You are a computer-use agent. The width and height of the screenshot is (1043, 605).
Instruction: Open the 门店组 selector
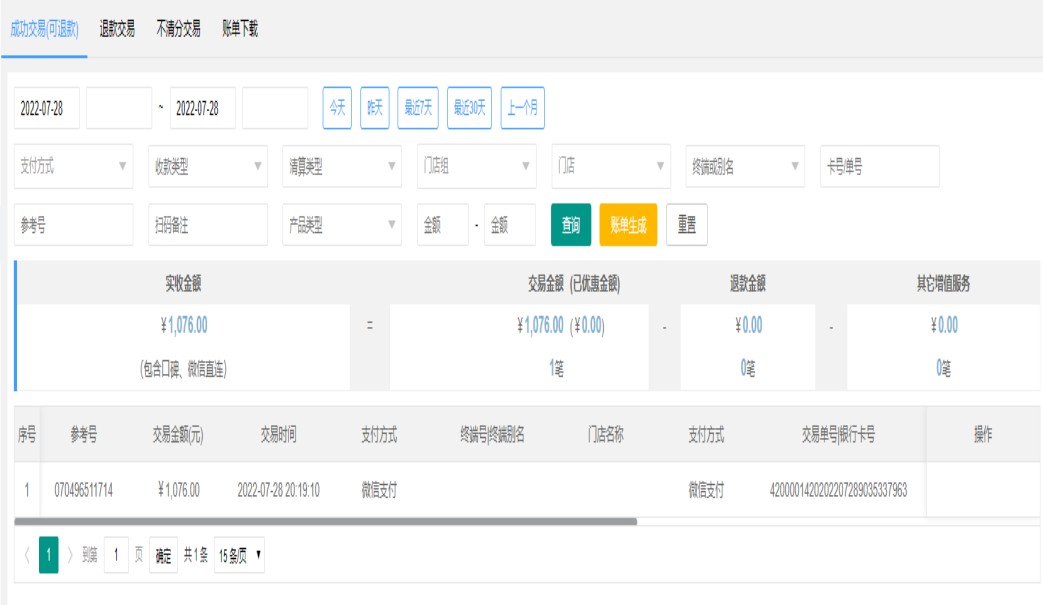click(476, 167)
